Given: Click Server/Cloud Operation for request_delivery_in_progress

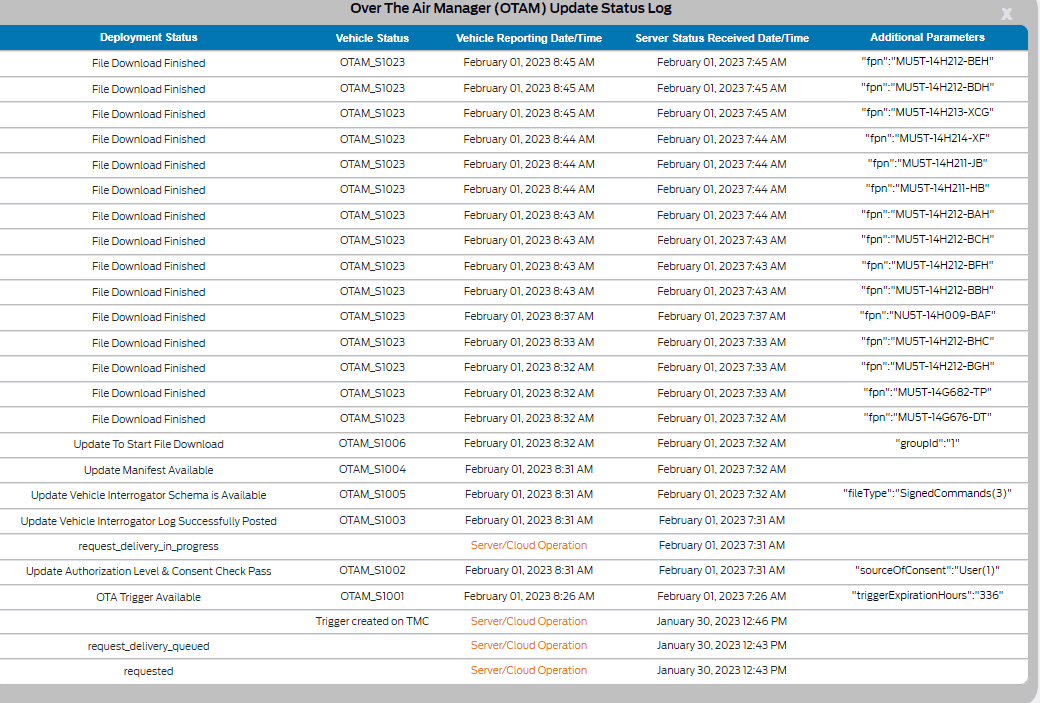Looking at the screenshot, I should pyautogui.click(x=528, y=546).
